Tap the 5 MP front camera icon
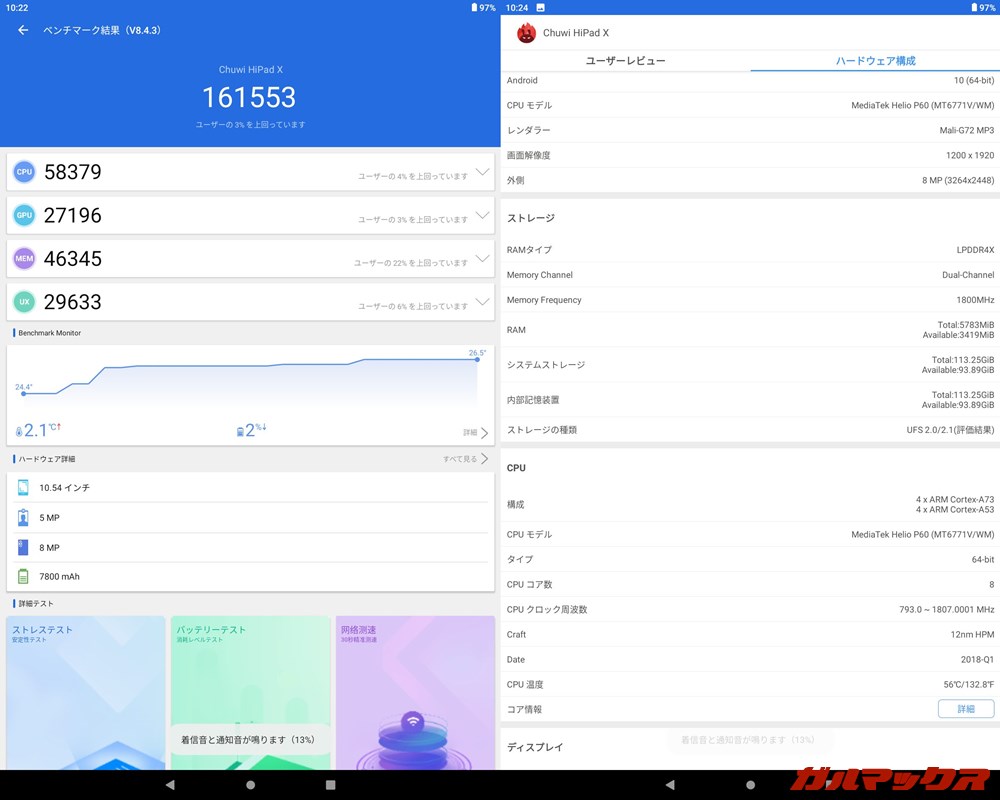Image resolution: width=1000 pixels, height=800 pixels. coord(21,518)
